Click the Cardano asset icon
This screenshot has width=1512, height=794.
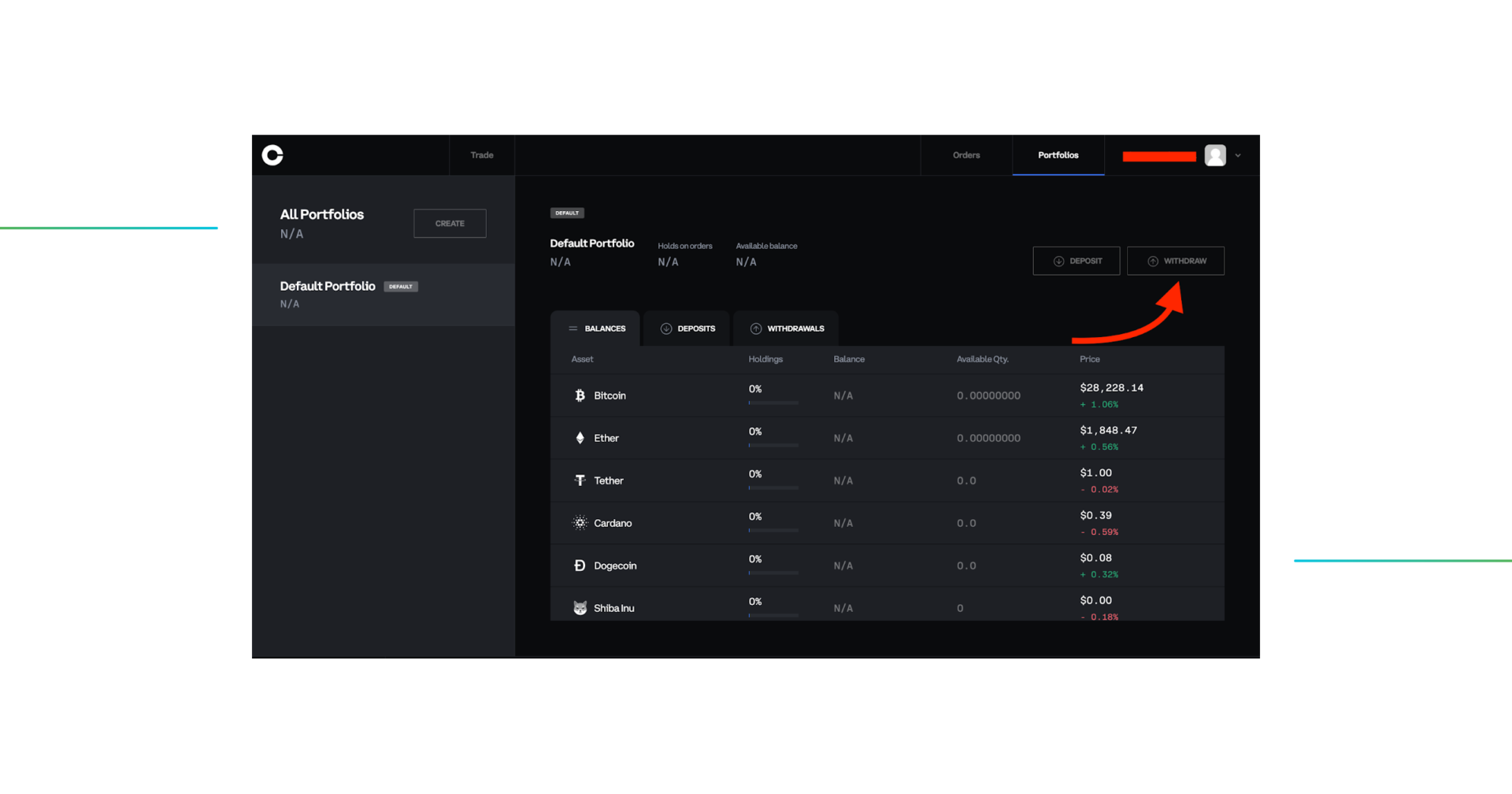580,522
